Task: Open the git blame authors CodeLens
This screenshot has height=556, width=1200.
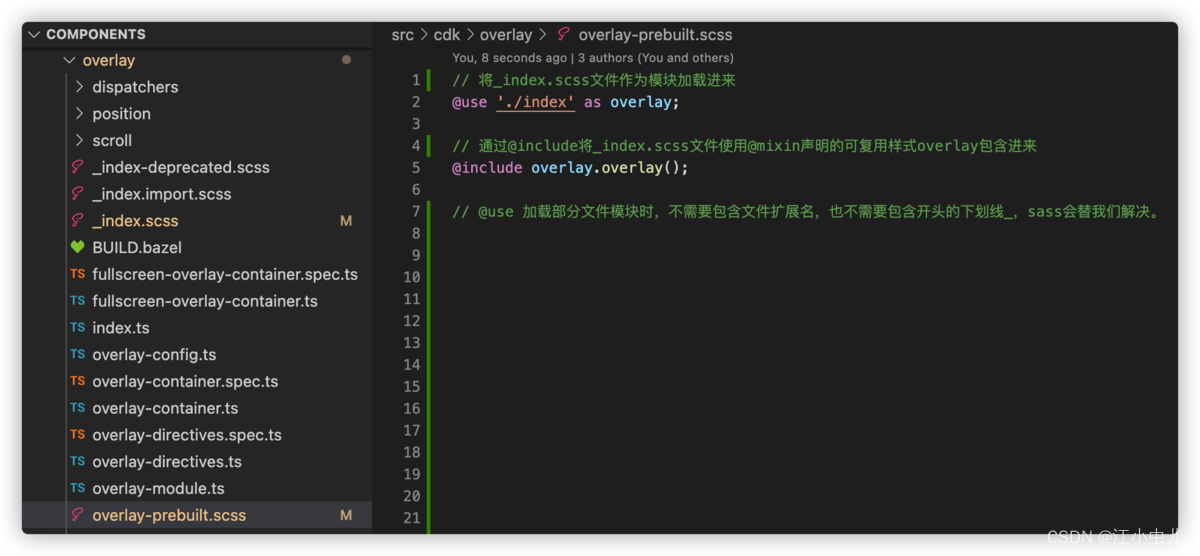Action: [x=593, y=58]
